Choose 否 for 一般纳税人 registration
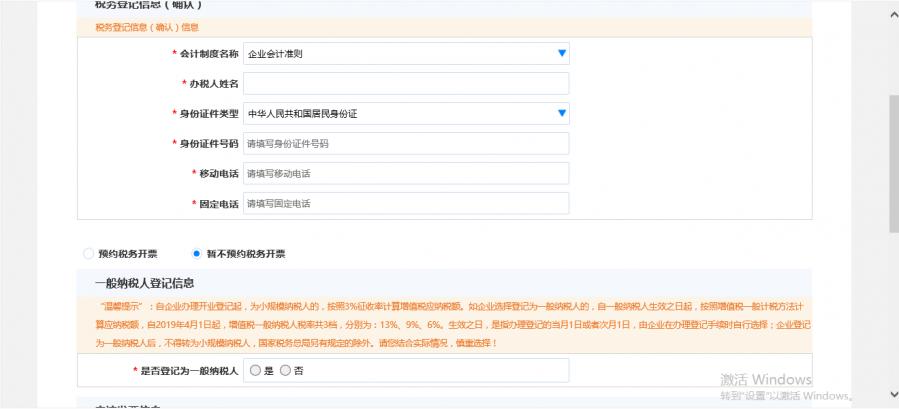This screenshot has height=409, width=899. (x=285, y=371)
